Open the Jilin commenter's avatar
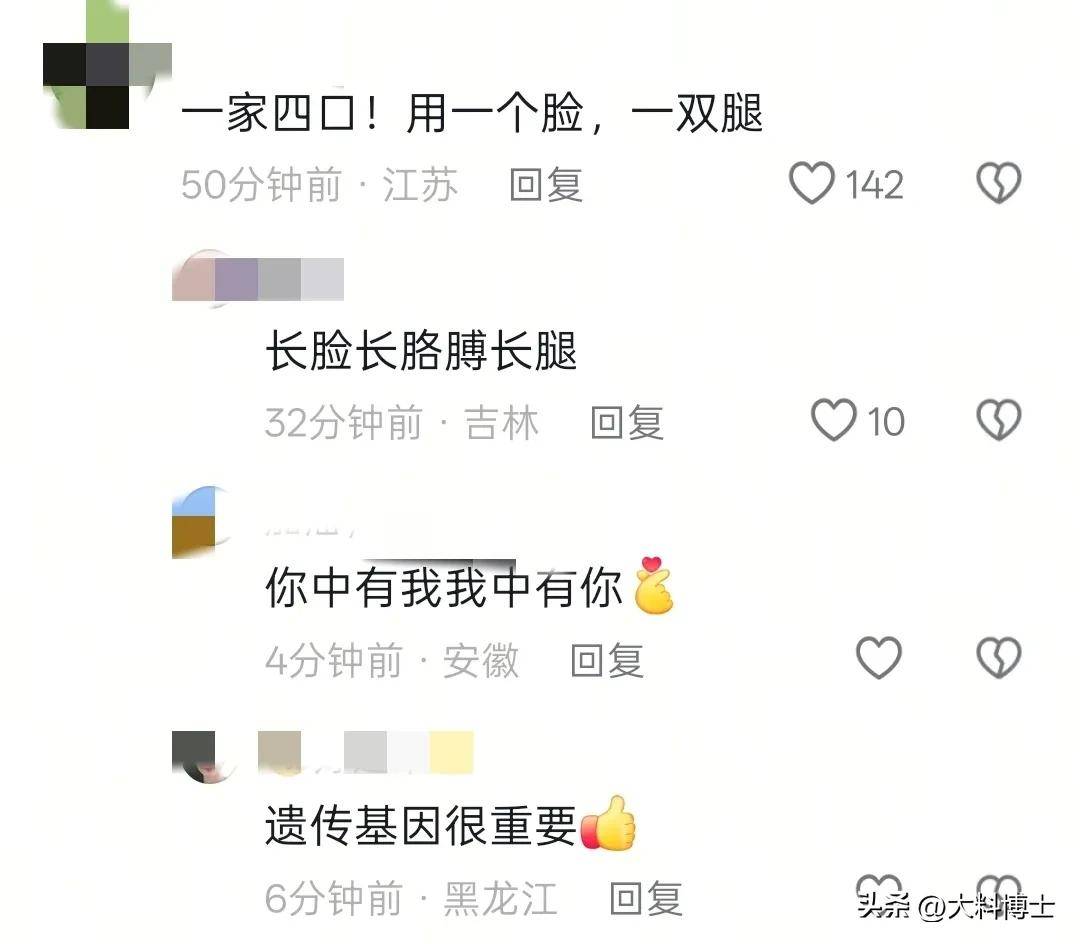This screenshot has height=944, width=1080. click(194, 279)
